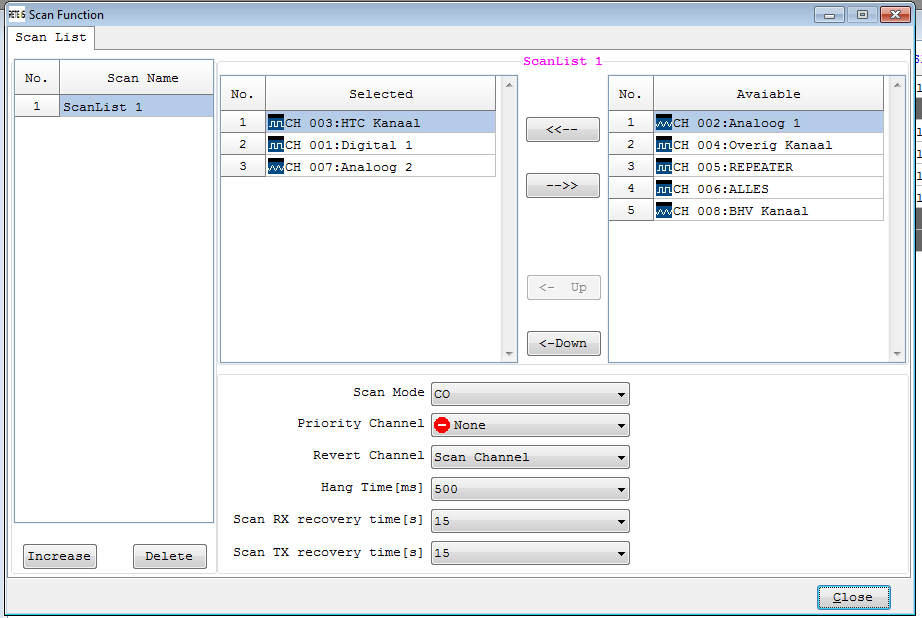This screenshot has width=922, height=618.
Task: Click the icon beside CH 006:ALLES
Action: (x=664, y=189)
